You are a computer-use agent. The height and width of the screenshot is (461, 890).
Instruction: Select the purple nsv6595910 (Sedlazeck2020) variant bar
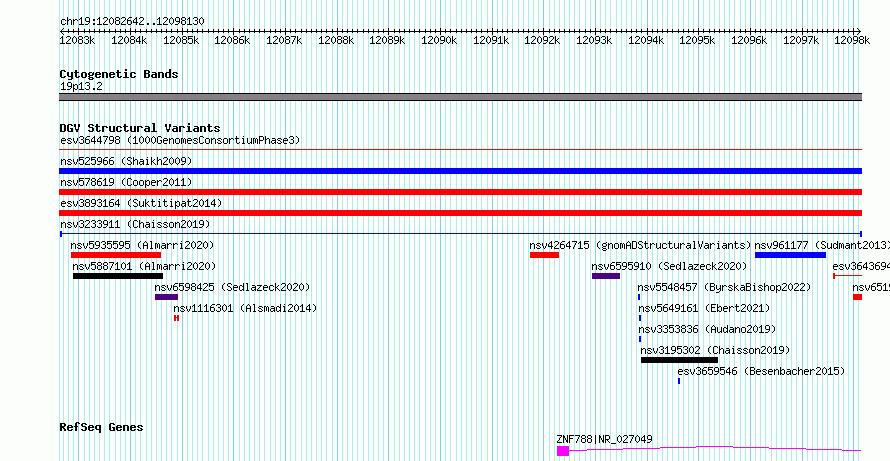(x=606, y=276)
